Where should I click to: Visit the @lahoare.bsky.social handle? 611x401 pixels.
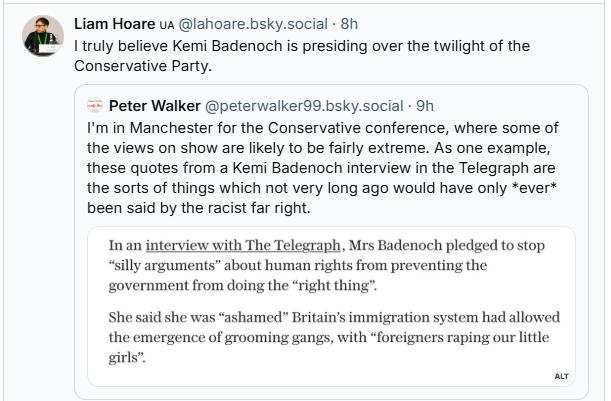252,22
